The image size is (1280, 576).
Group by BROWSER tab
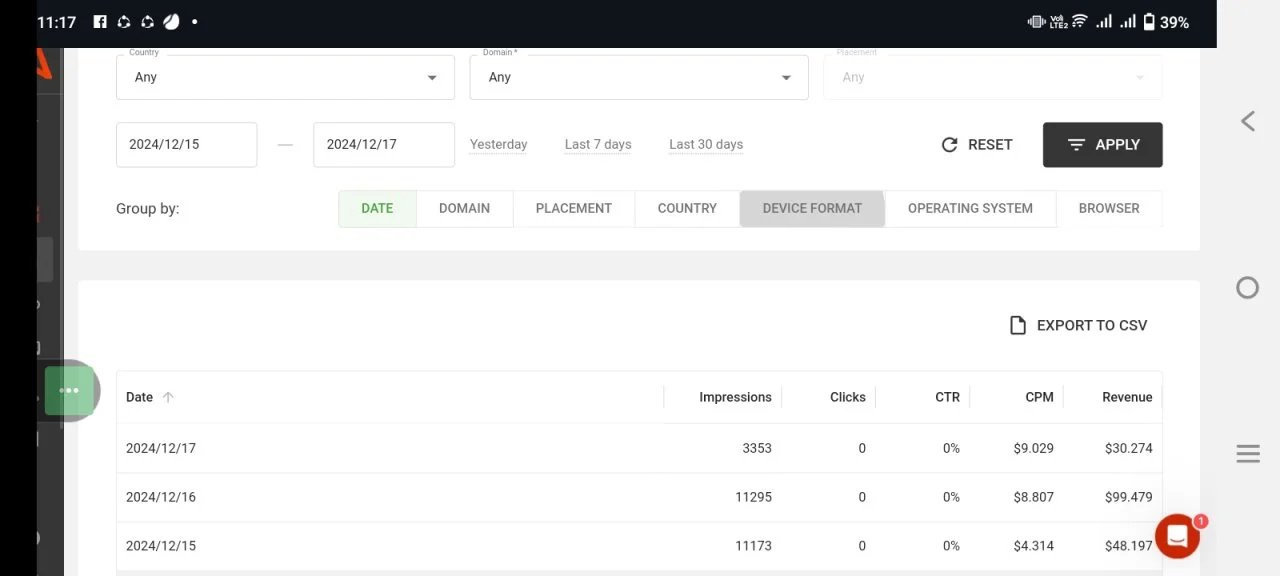1109,208
